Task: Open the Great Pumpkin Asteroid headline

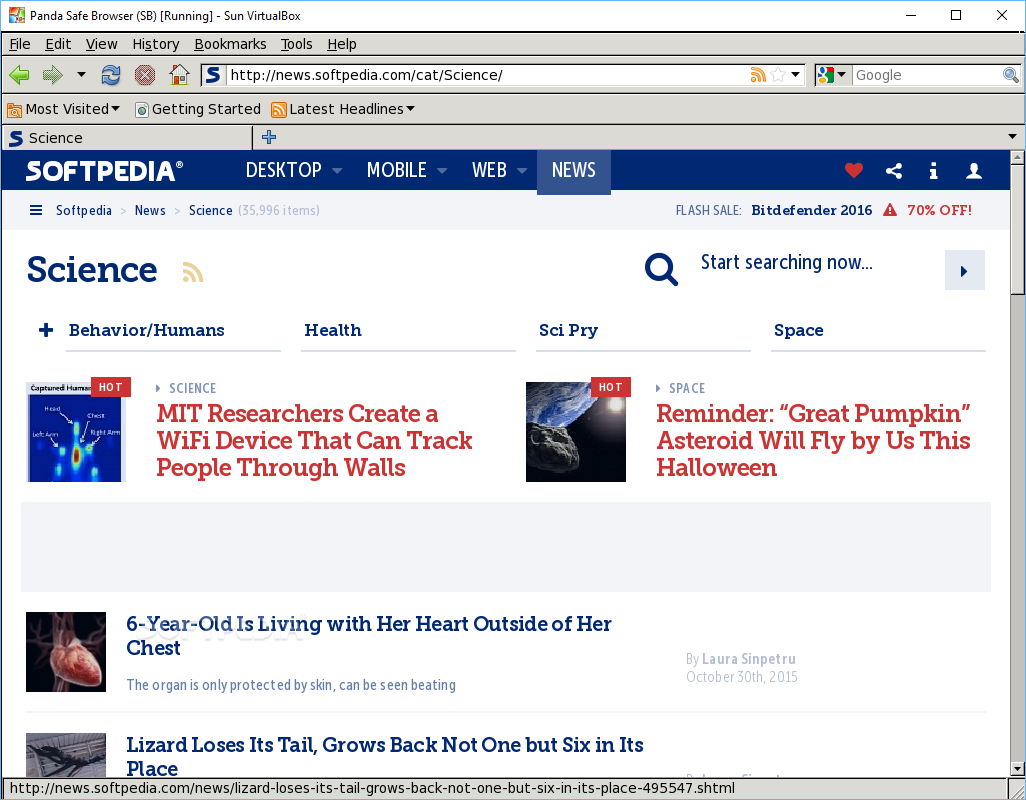Action: pos(813,440)
